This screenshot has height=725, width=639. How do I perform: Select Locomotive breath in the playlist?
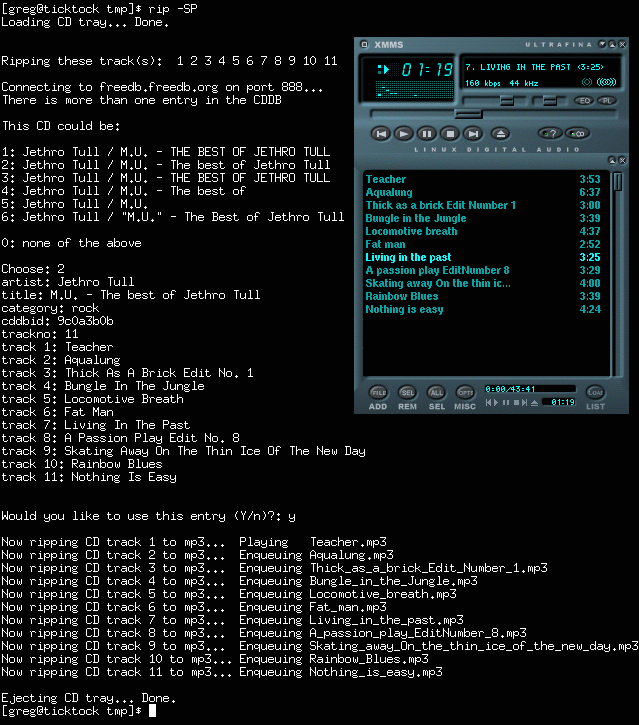(411, 231)
